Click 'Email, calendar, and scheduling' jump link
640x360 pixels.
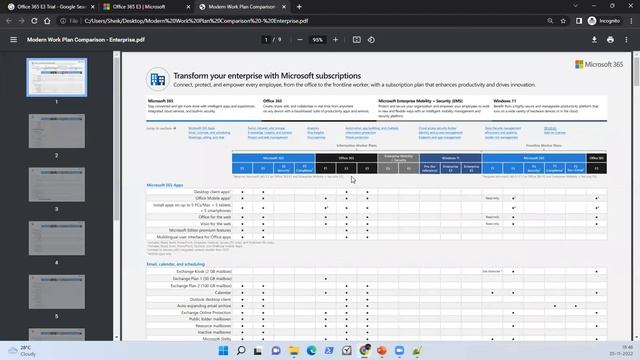pyautogui.click(x=209, y=133)
